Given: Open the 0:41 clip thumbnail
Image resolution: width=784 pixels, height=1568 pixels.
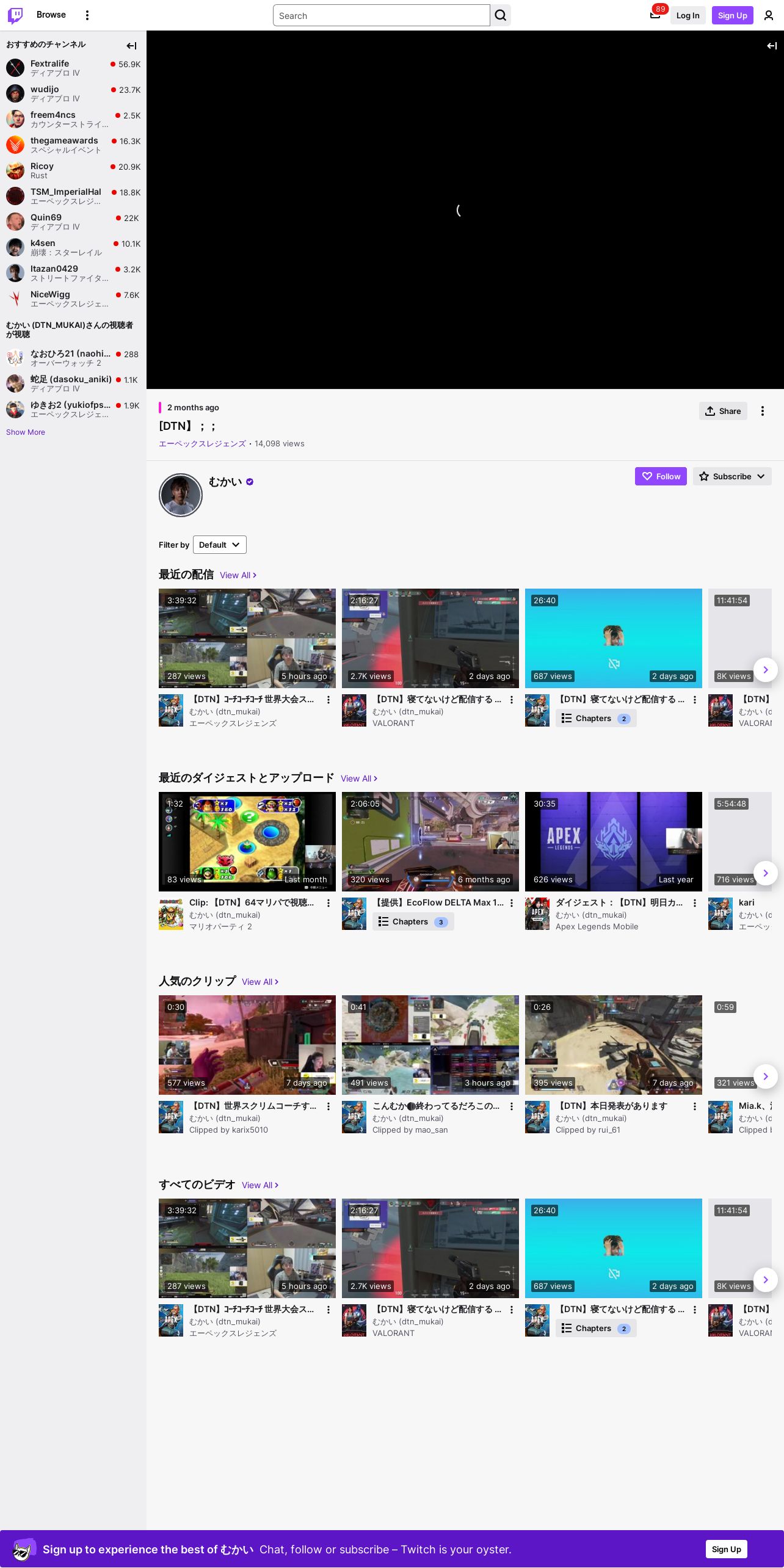Looking at the screenshot, I should (430, 1045).
